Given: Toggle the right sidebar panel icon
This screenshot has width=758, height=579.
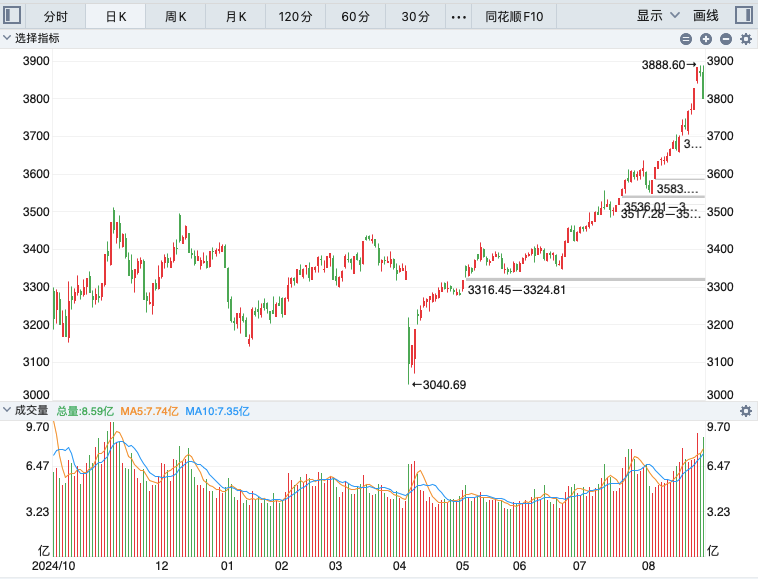Looking at the screenshot, I should click(x=743, y=15).
